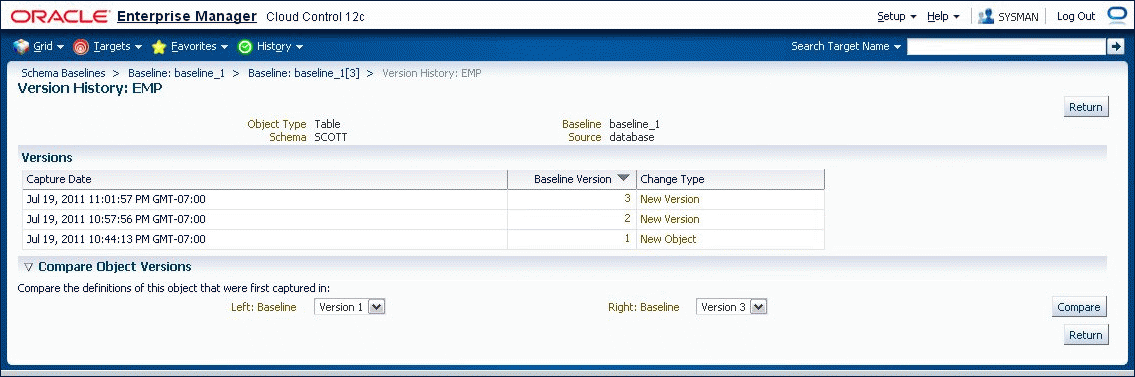Screen dimensions: 1135x377
Task: Click the New Object link for version 1
Action: click(668, 239)
